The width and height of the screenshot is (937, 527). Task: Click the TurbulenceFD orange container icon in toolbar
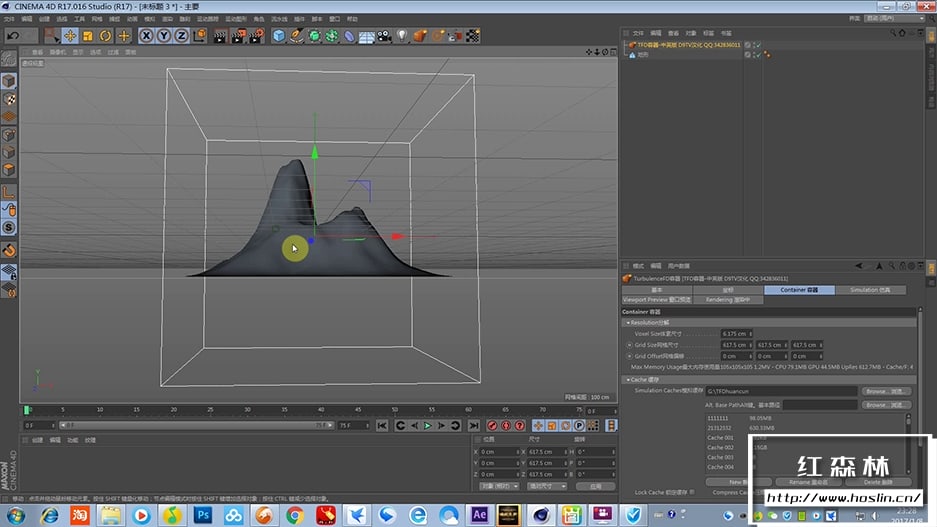[420, 36]
